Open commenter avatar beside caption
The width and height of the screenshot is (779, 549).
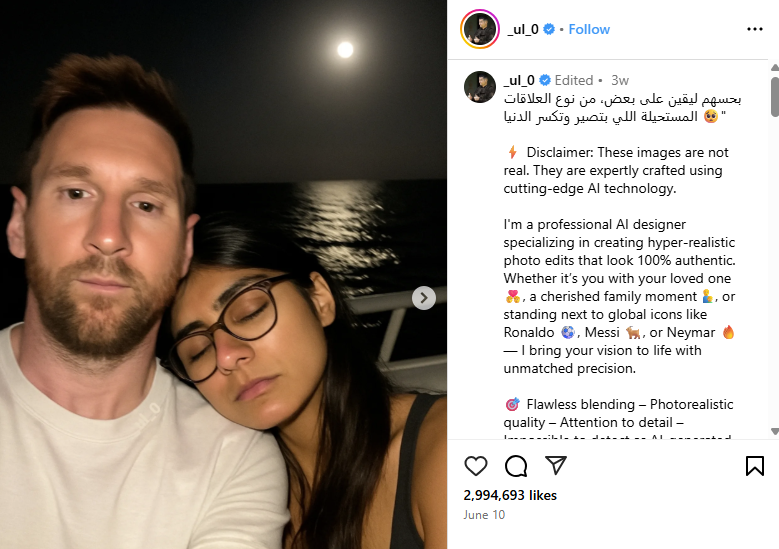click(479, 87)
